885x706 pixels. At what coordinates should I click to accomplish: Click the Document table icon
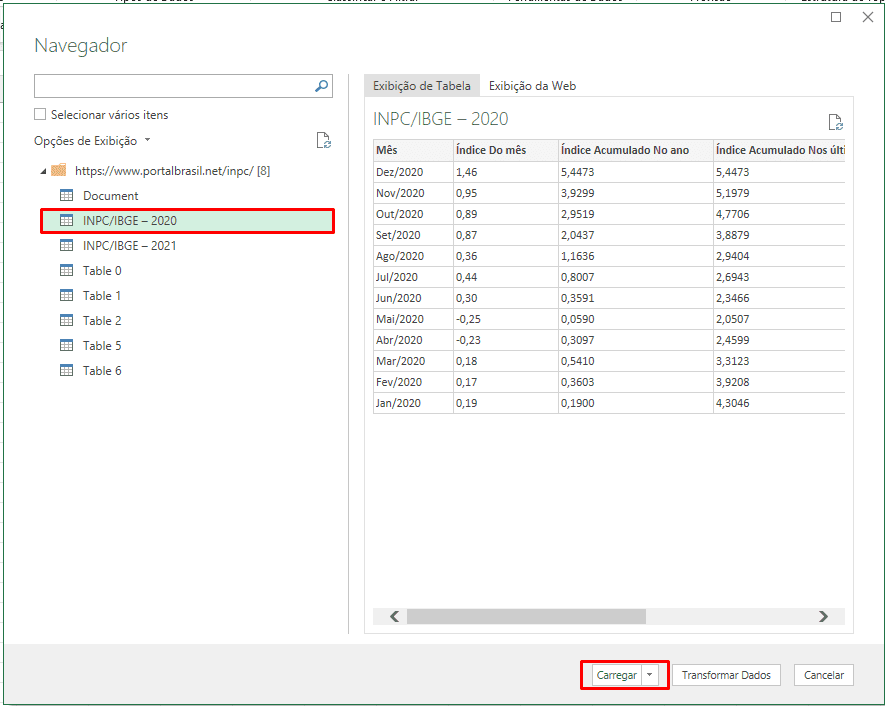67,195
